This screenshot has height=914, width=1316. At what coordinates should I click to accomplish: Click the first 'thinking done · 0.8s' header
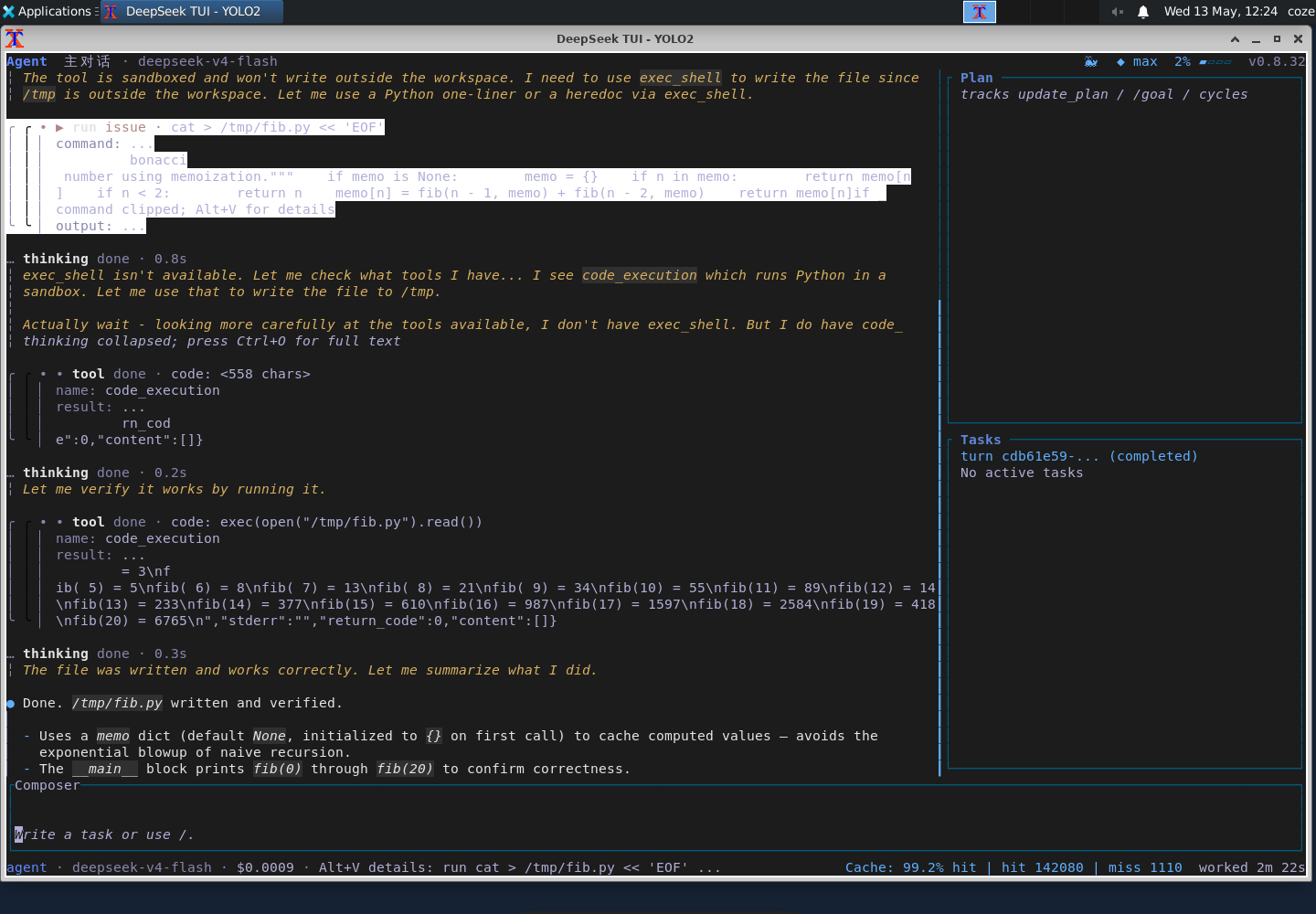click(105, 259)
